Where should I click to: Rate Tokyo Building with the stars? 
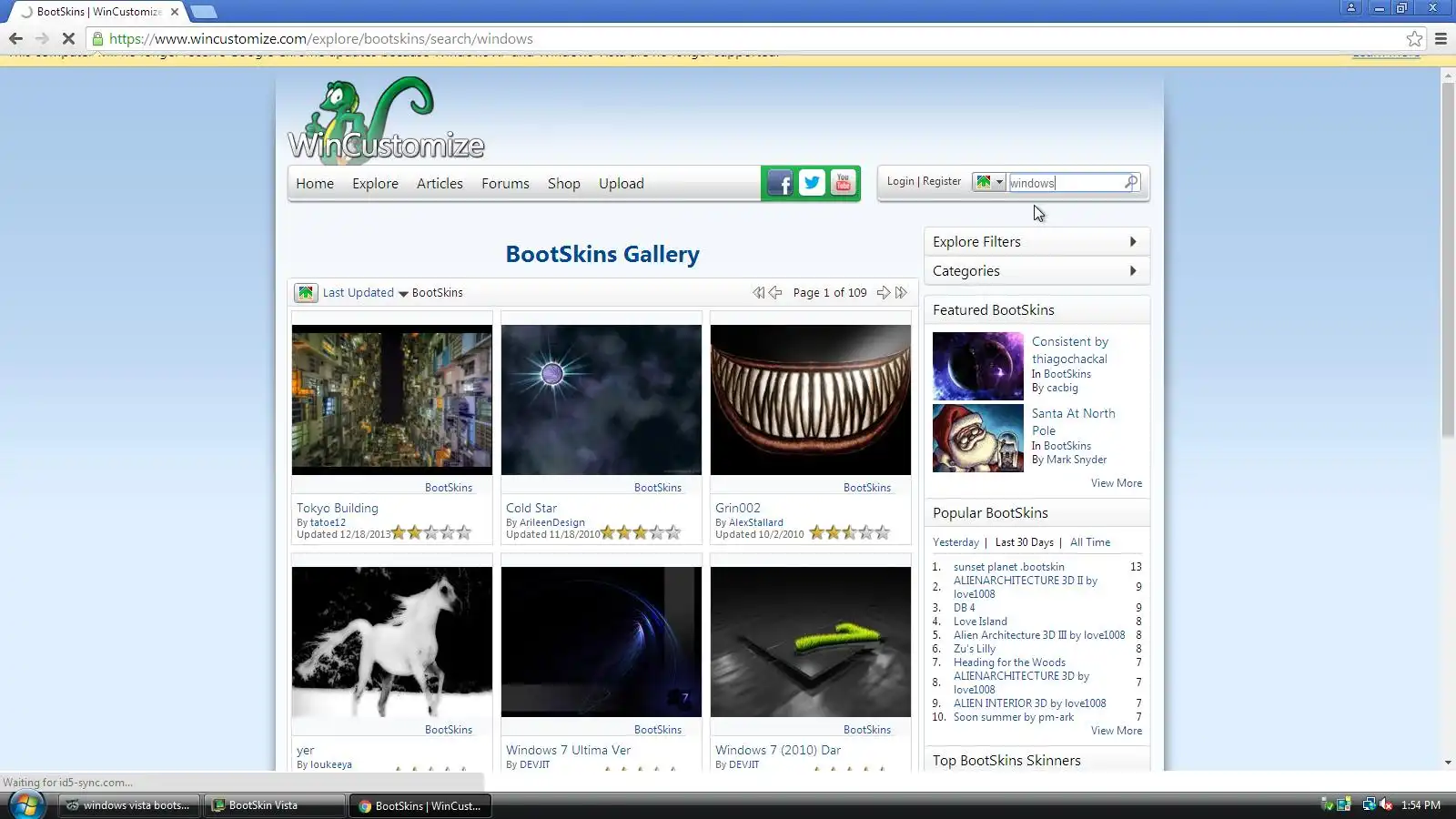[x=431, y=532]
